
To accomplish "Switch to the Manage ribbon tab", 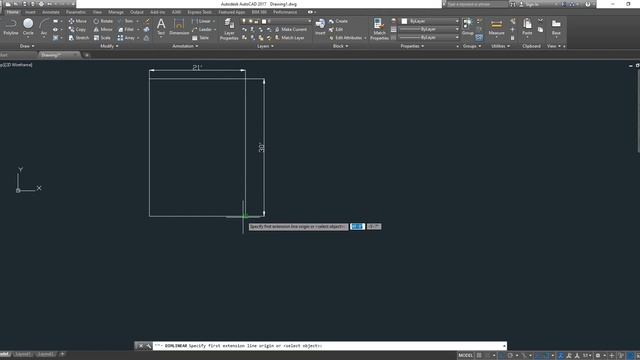I will pos(116,12).
